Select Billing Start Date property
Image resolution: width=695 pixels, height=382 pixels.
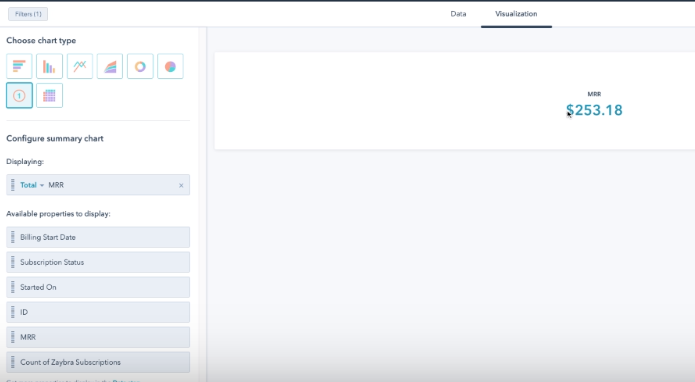(98, 237)
